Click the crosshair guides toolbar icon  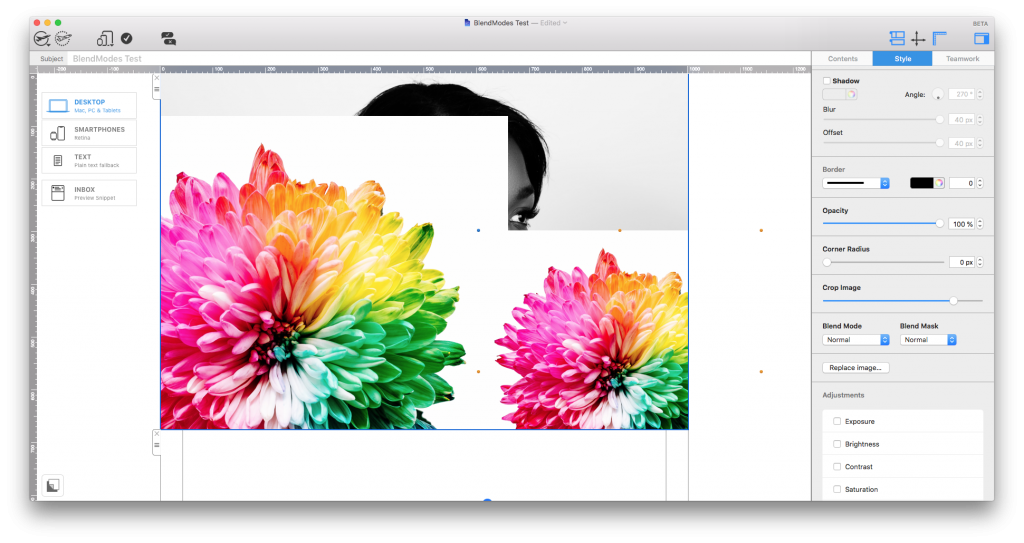[x=918, y=39]
